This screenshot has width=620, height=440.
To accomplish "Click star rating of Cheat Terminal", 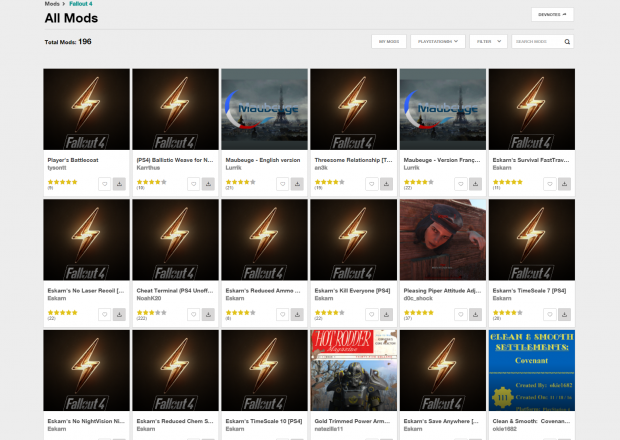I will click(x=151, y=312).
